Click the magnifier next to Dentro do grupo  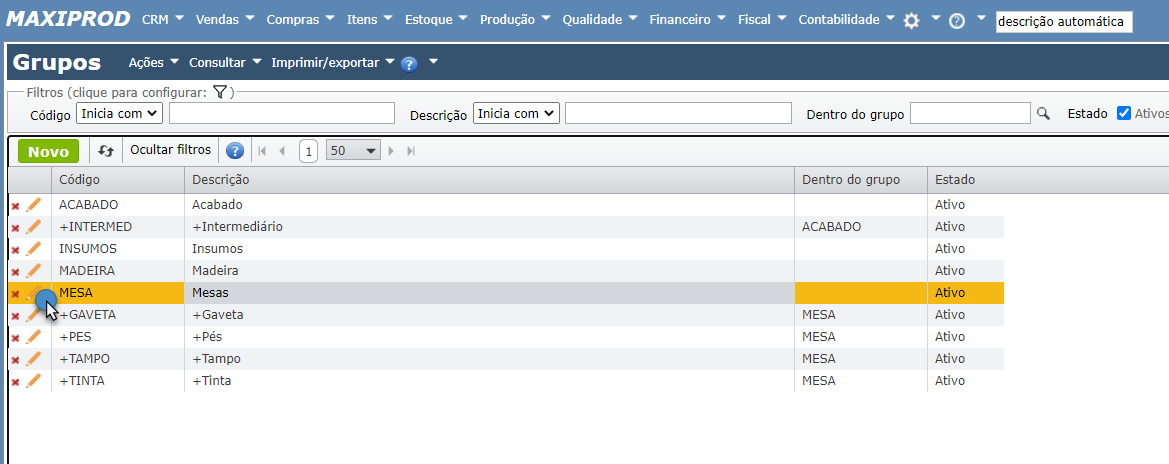(1043, 114)
